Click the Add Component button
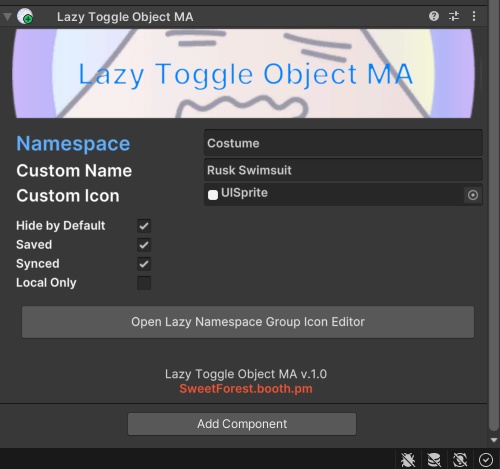 click(242, 424)
